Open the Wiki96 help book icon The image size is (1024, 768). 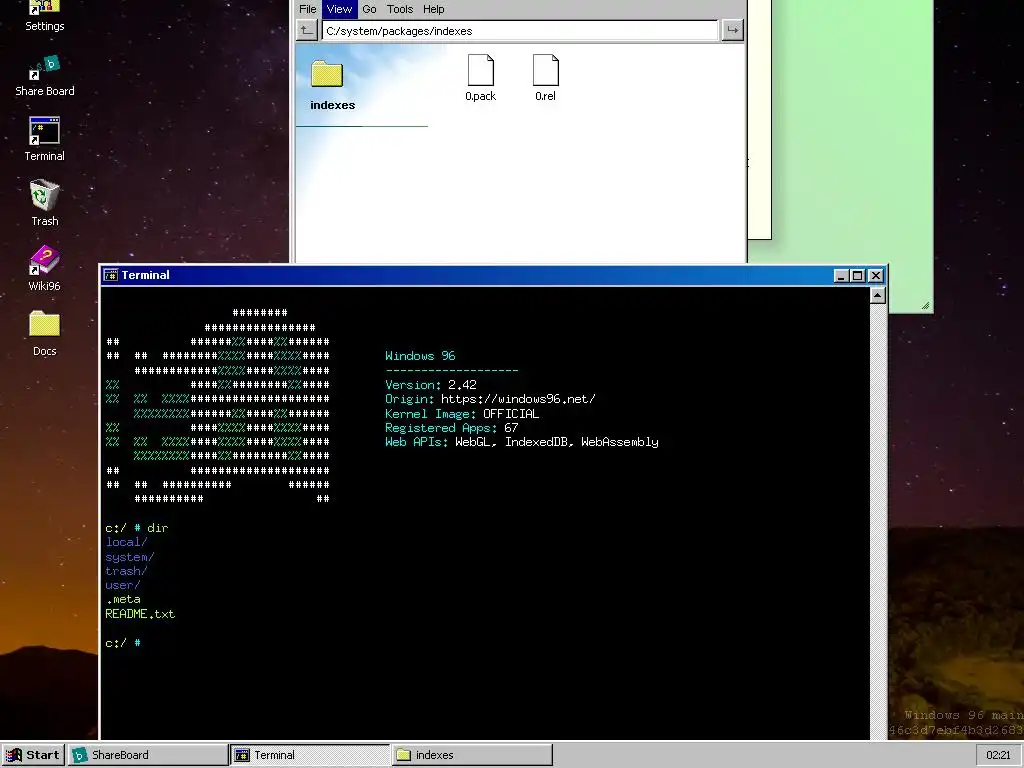pos(44,268)
